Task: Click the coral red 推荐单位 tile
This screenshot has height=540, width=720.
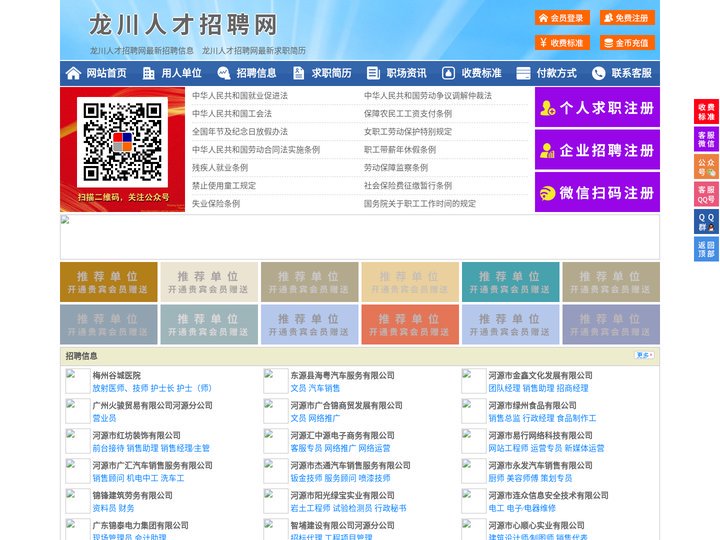Action: tap(410, 324)
